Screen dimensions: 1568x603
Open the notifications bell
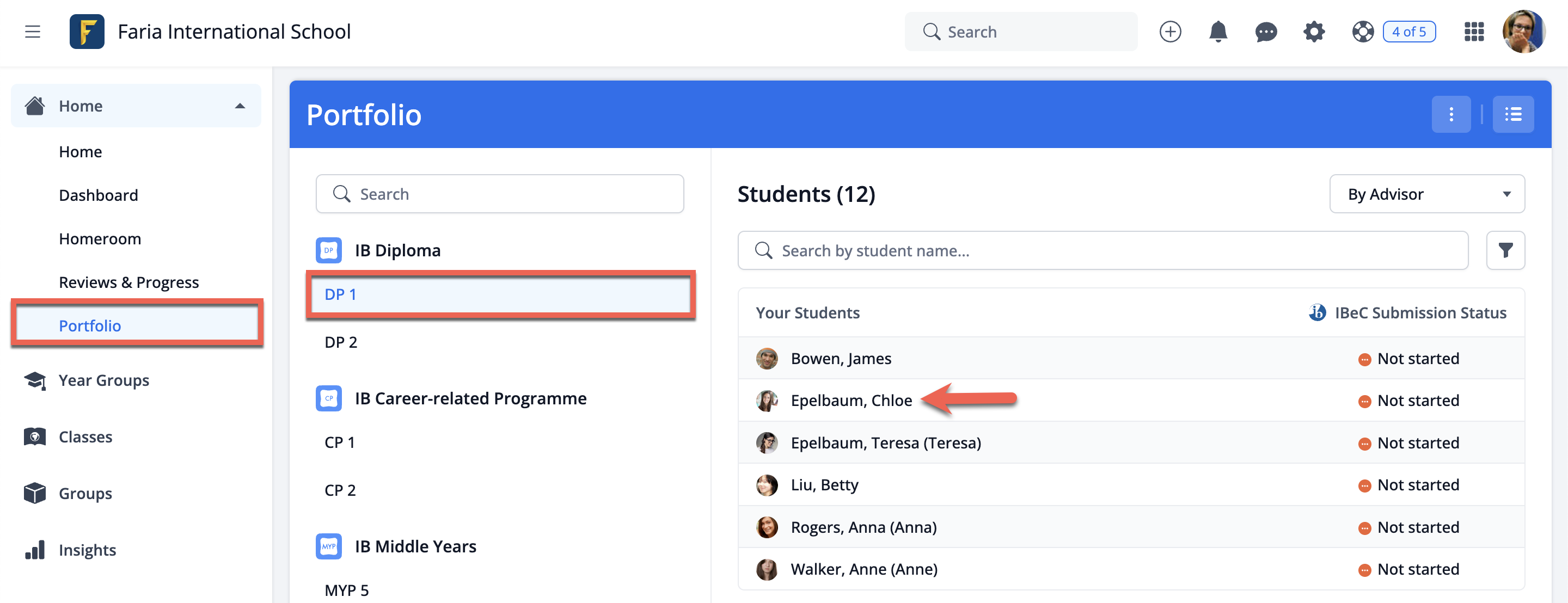tap(1217, 32)
